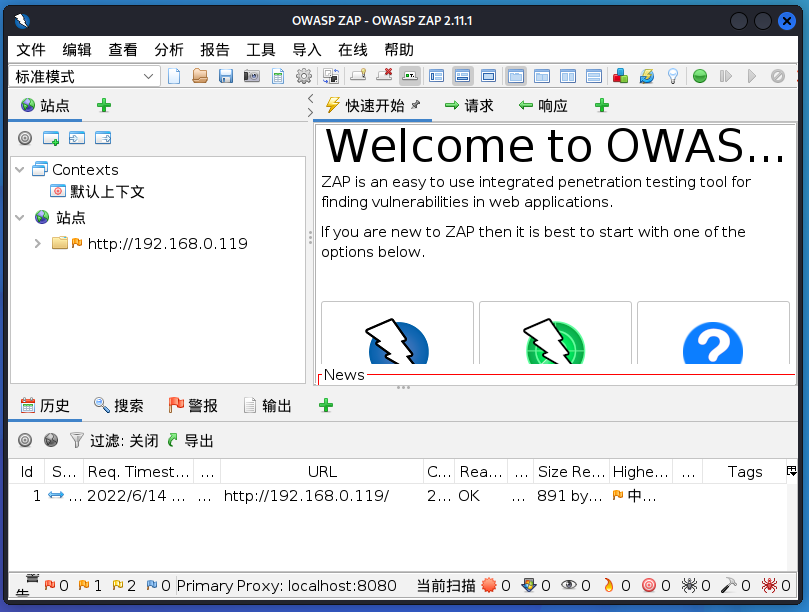Toggle the expand information tabs layout icon

pos(462,76)
